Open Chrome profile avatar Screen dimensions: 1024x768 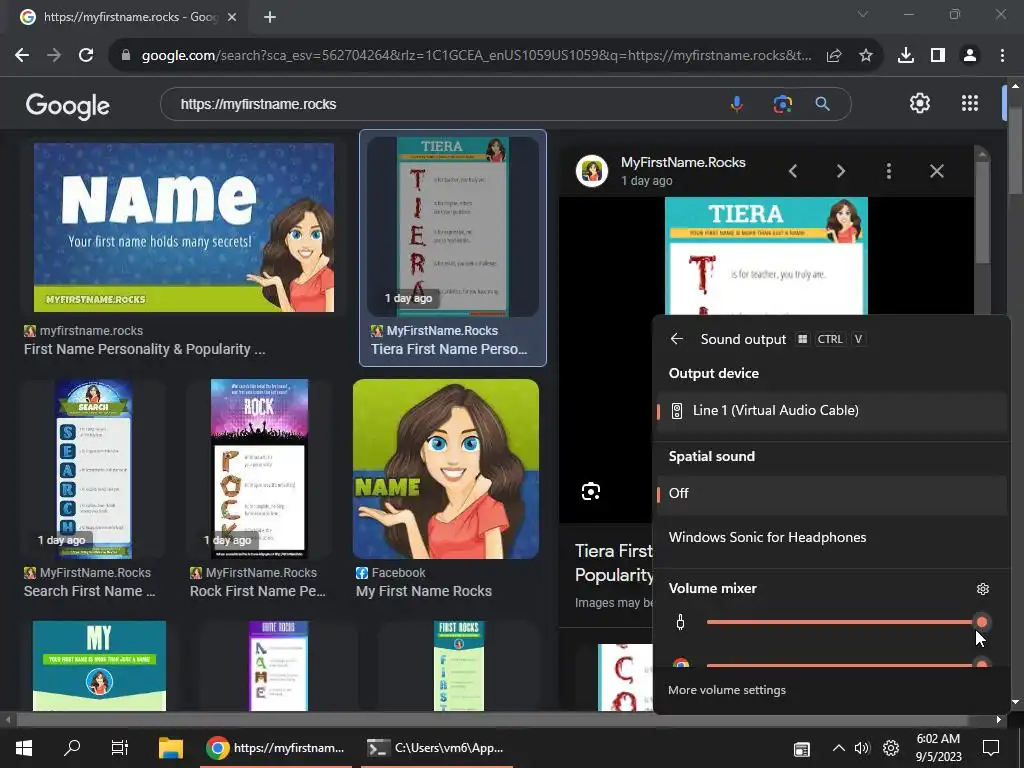tap(970, 56)
